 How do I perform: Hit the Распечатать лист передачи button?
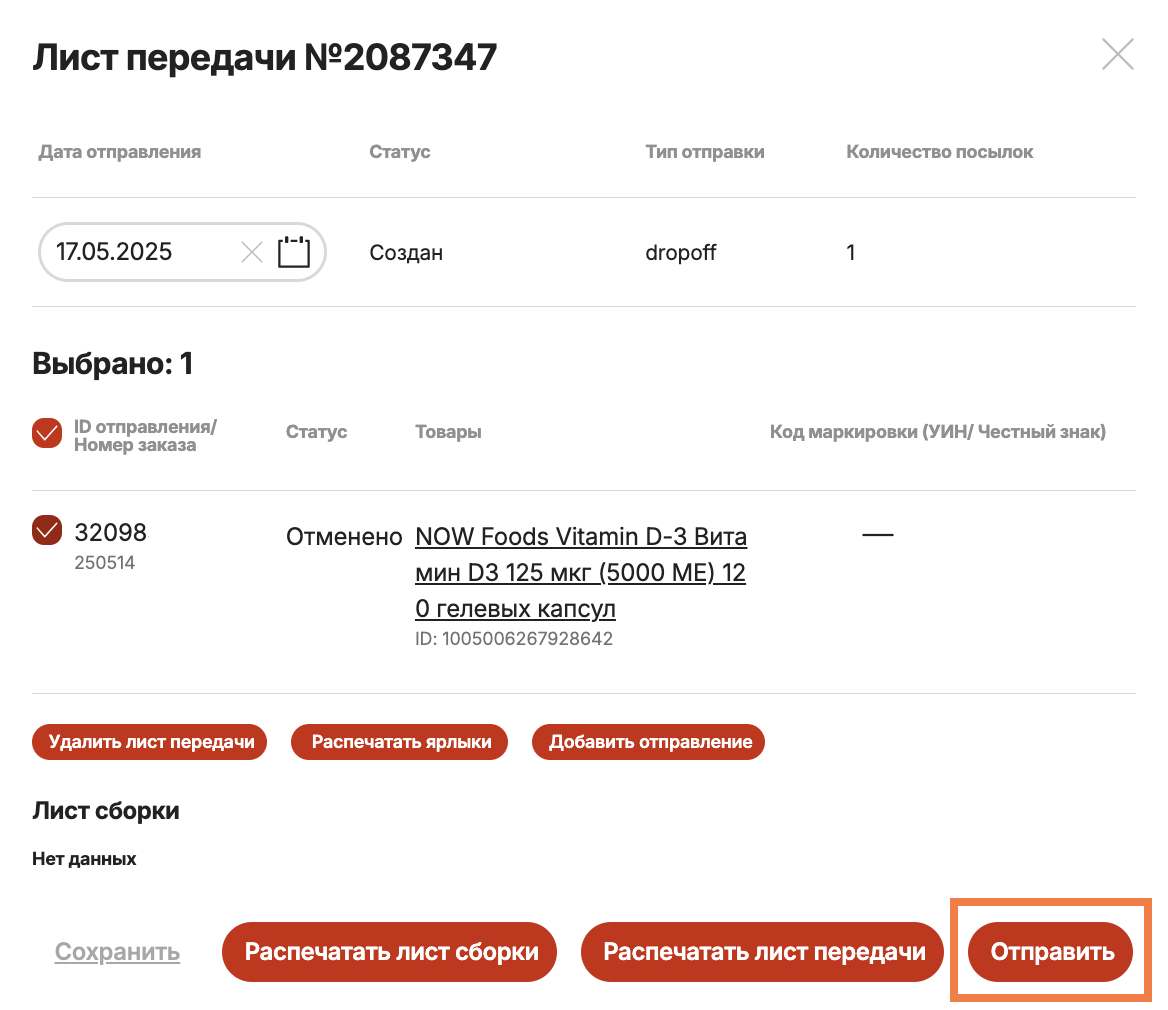coord(764,952)
